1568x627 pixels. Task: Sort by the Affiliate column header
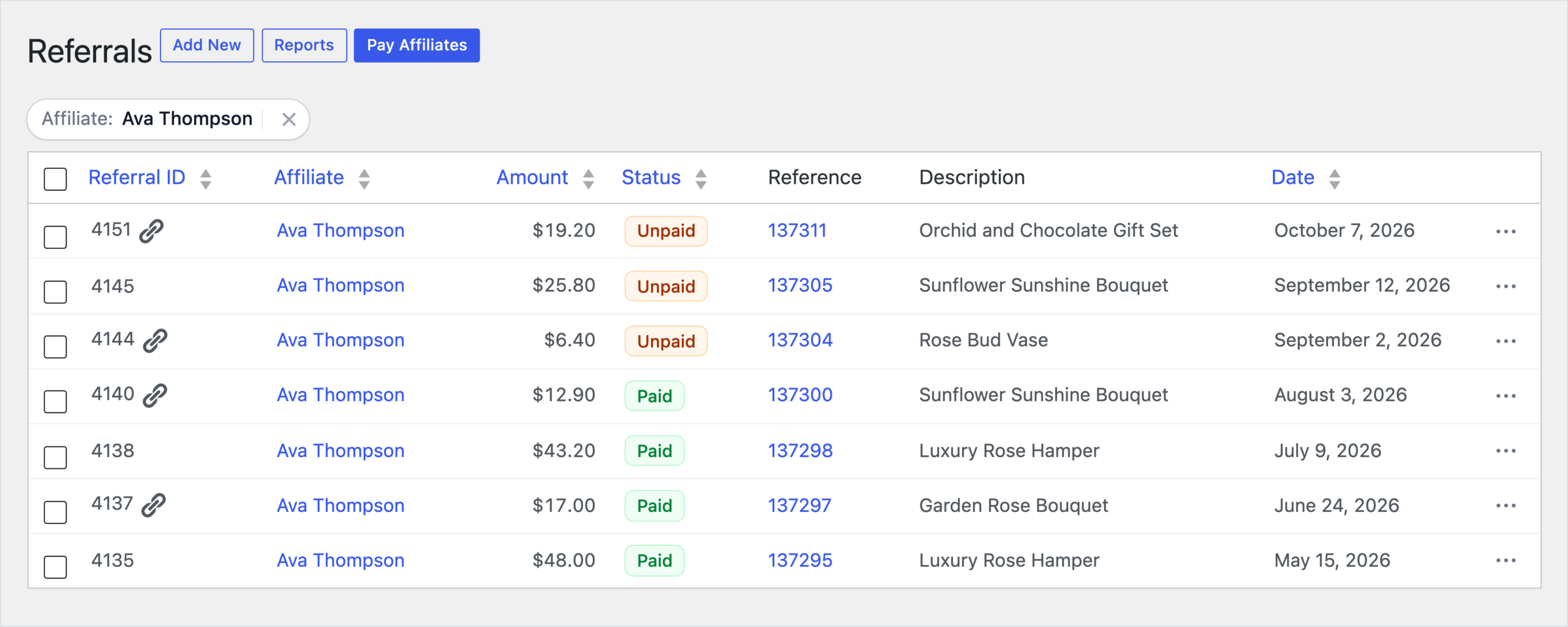tap(322, 178)
